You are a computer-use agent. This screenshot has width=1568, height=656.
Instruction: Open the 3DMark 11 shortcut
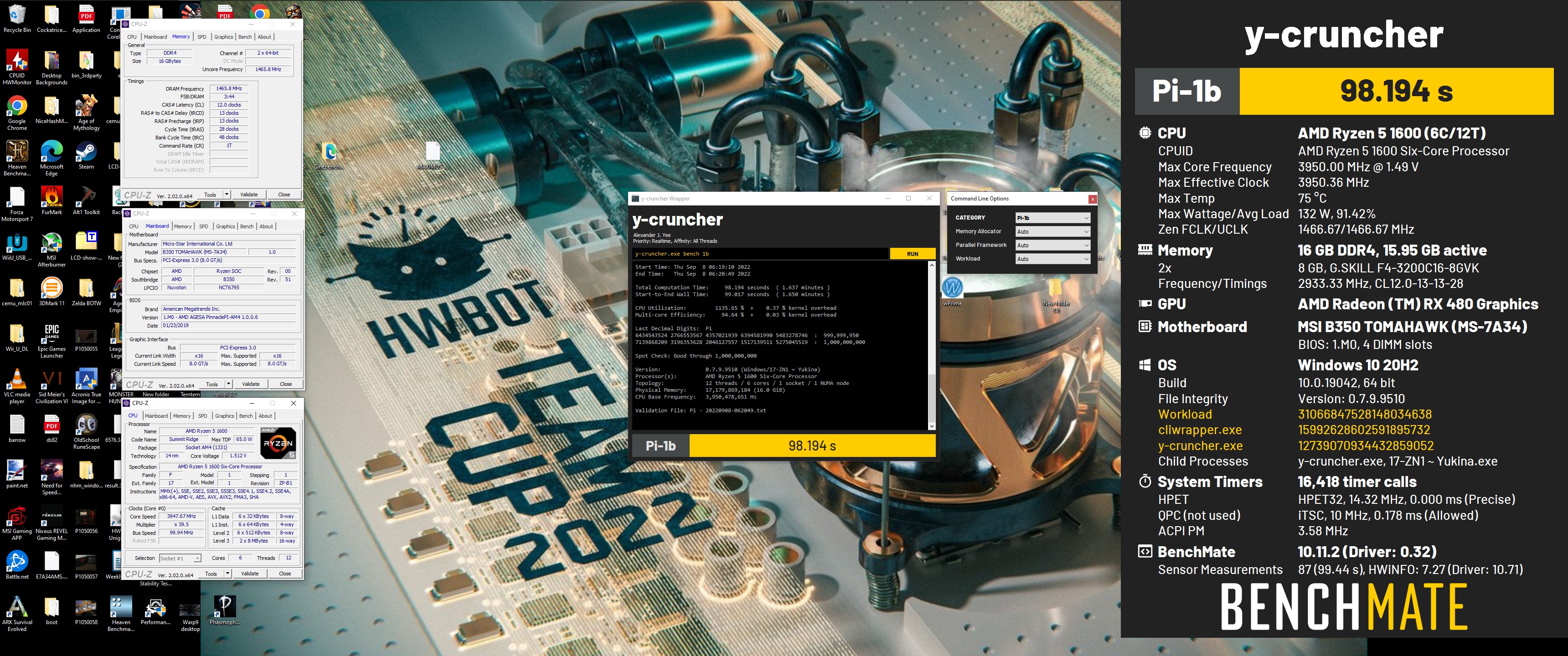click(x=52, y=292)
